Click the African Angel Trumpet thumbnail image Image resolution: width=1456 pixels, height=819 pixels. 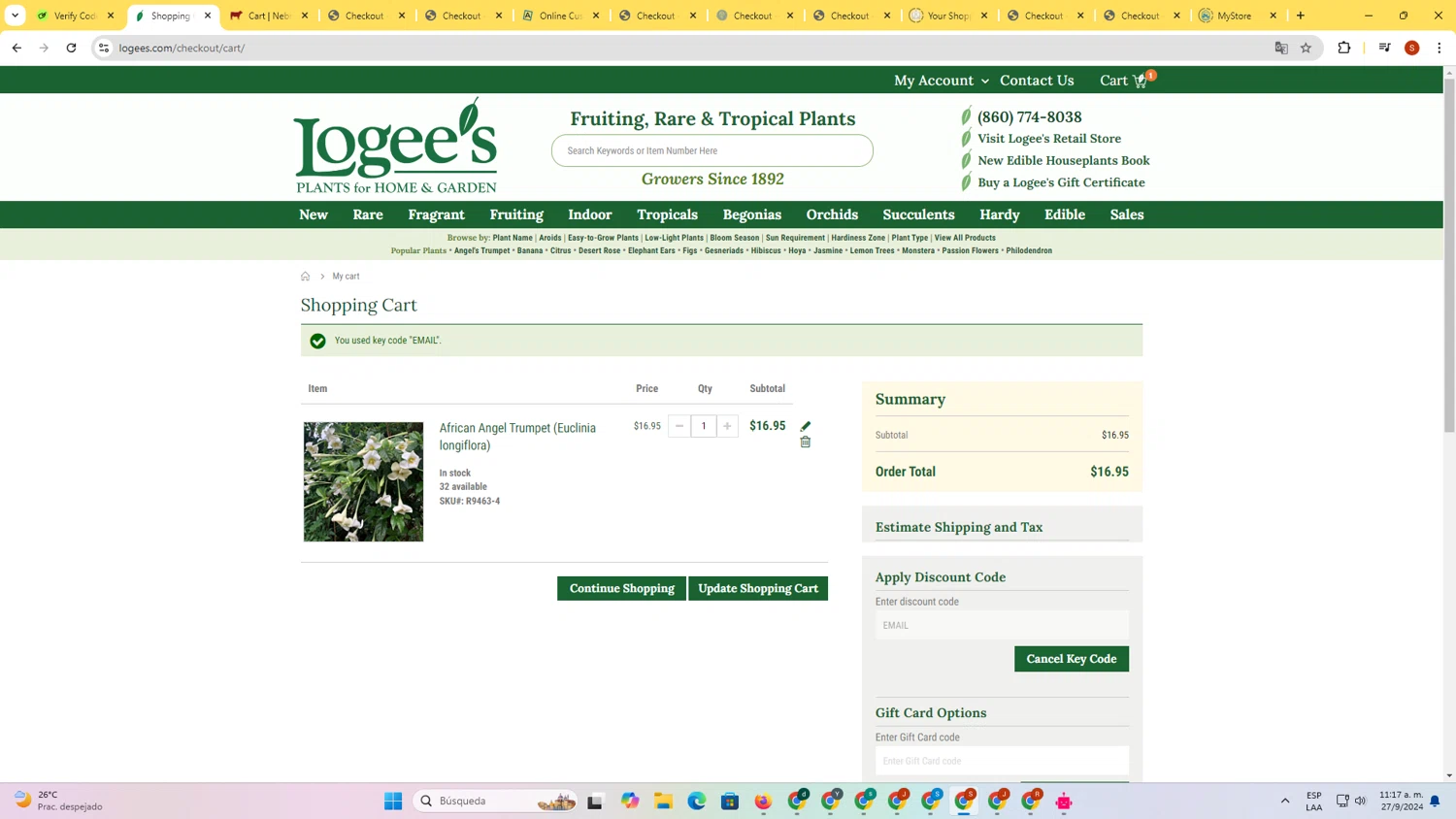point(363,481)
